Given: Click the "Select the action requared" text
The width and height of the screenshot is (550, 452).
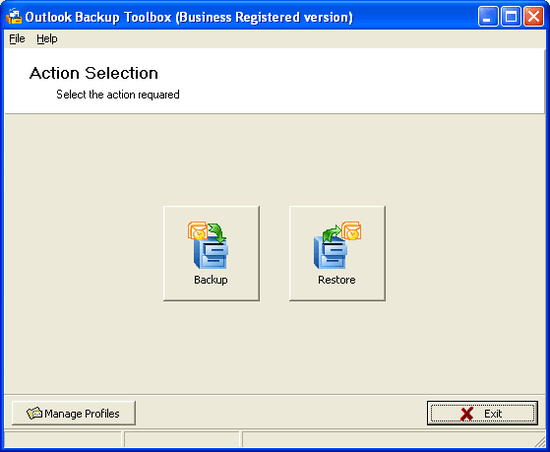Looking at the screenshot, I should tap(118, 95).
